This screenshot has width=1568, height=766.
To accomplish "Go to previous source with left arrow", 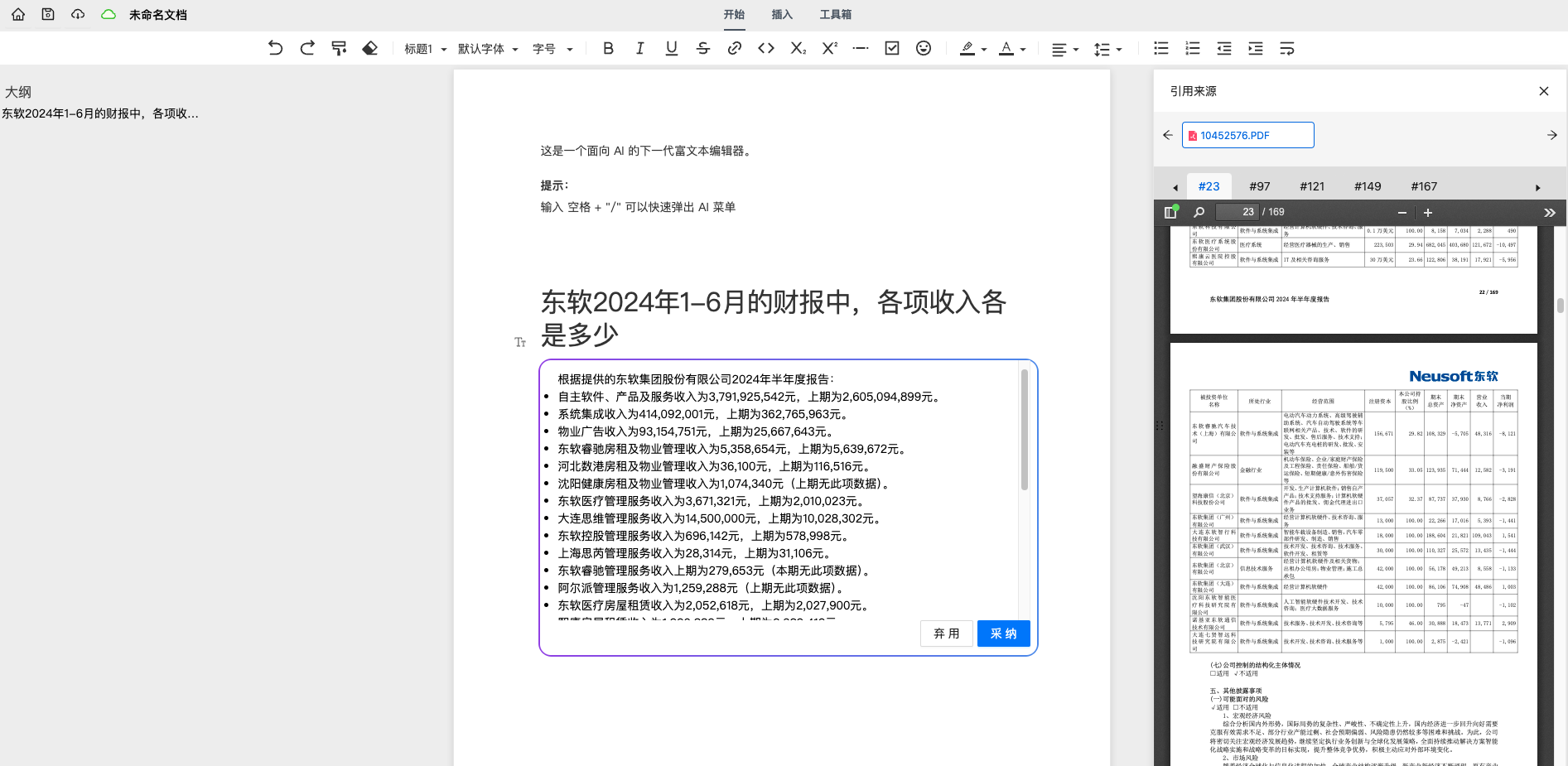I will click(1168, 135).
